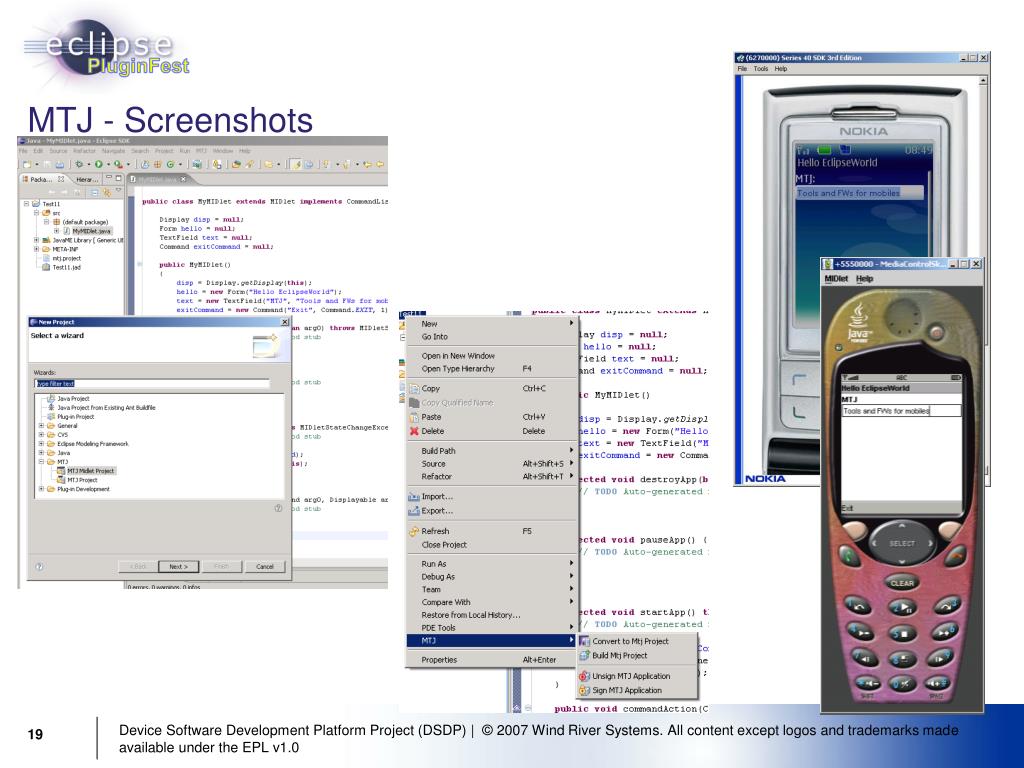Click the 2 play/pause key on emulator keypad
This screenshot has width=1024, height=768.
(903, 607)
